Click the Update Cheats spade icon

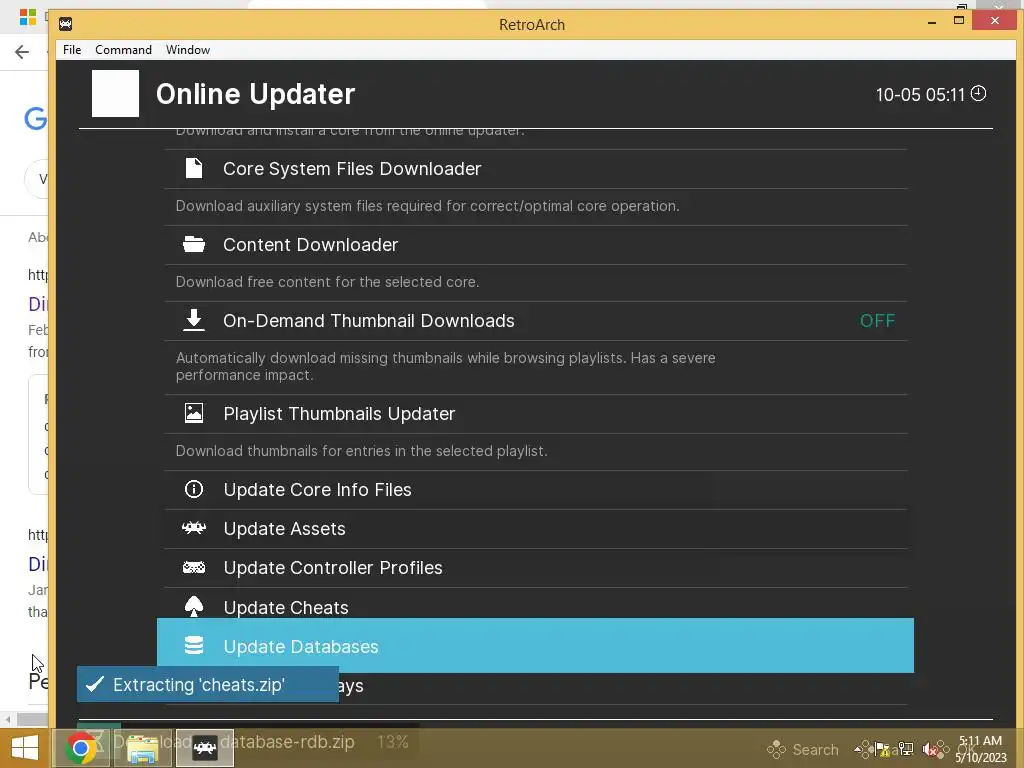[x=194, y=607]
